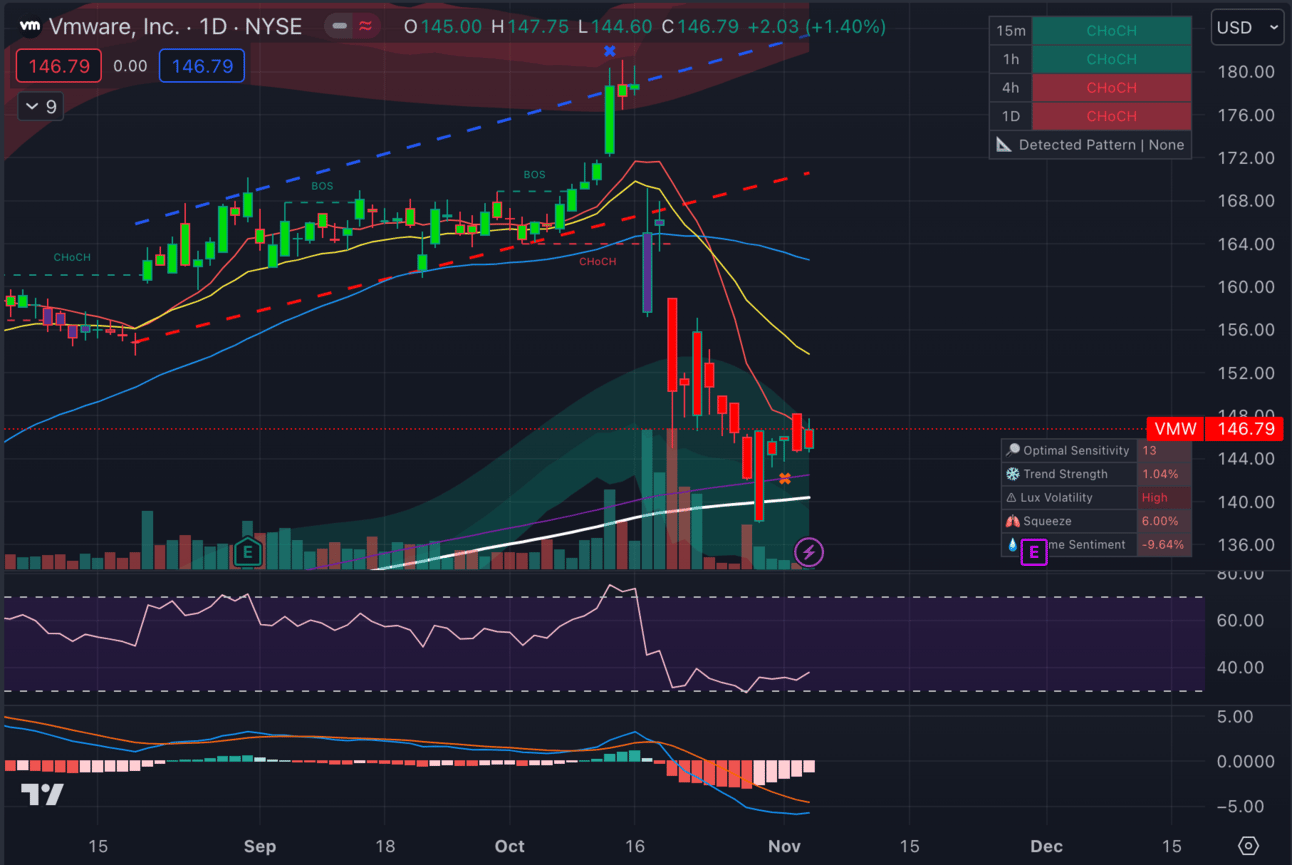Image resolution: width=1292 pixels, height=865 pixels.
Task: Click the Lux Volatility value High
Action: click(x=1154, y=498)
